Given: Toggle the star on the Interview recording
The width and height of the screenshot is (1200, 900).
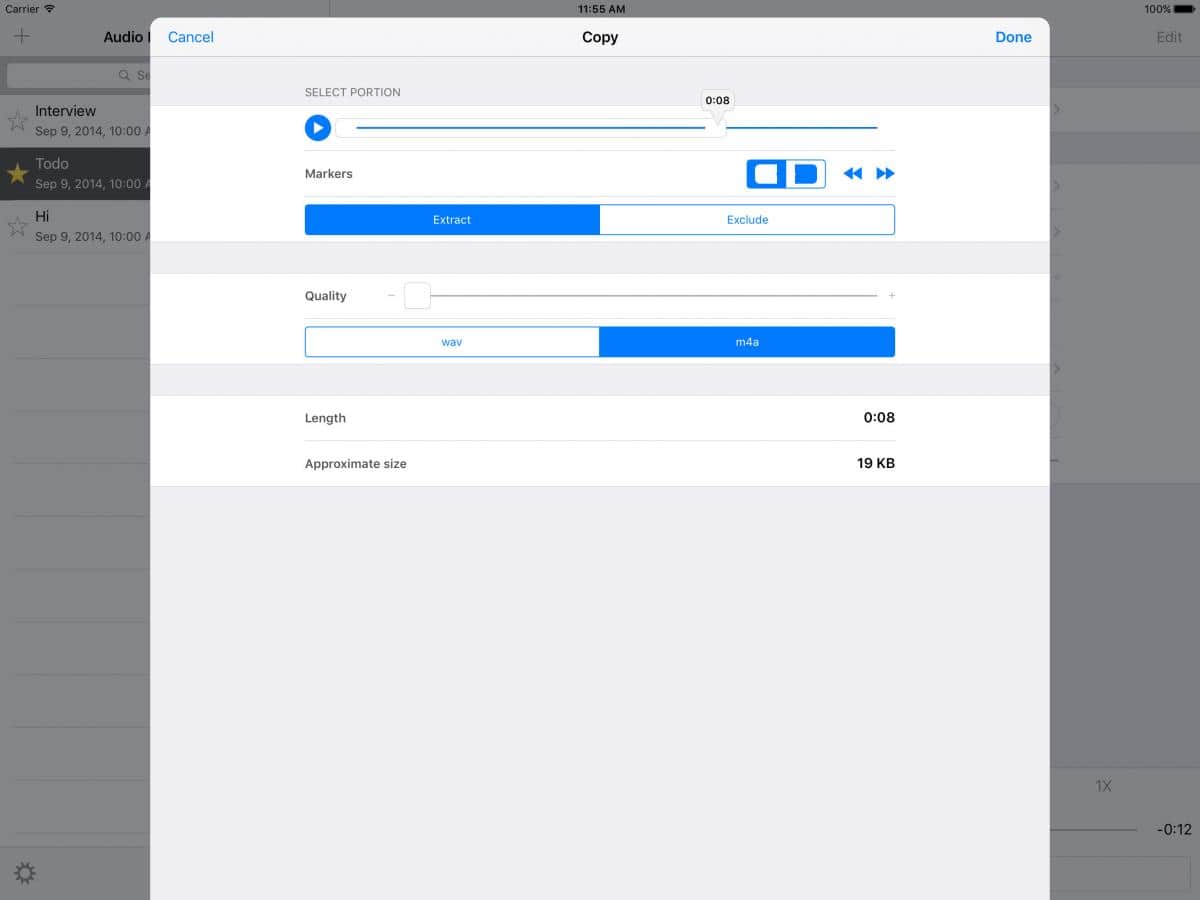Looking at the screenshot, I should (17, 121).
